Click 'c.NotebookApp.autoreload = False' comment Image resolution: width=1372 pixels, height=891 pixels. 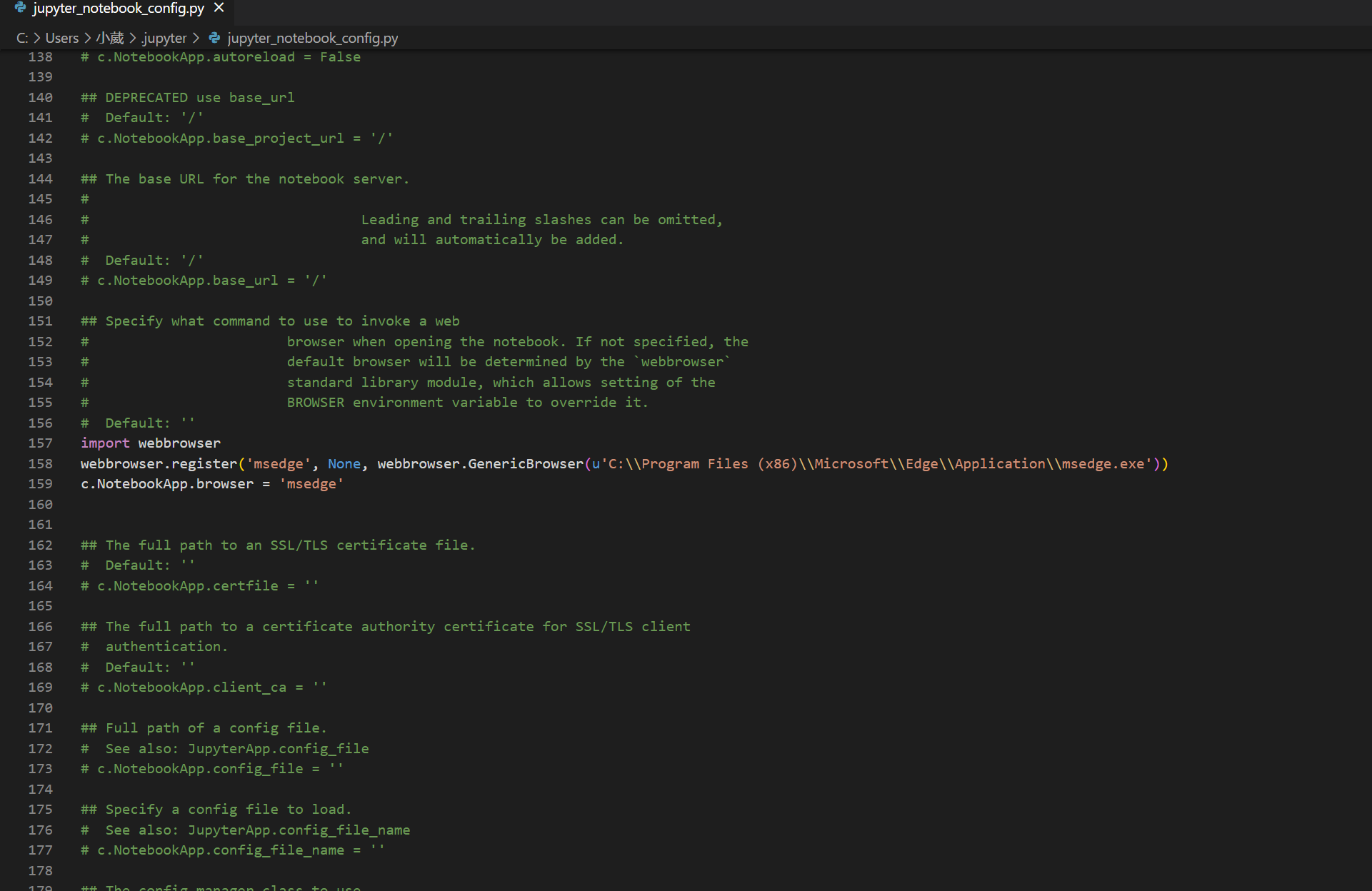pos(221,57)
